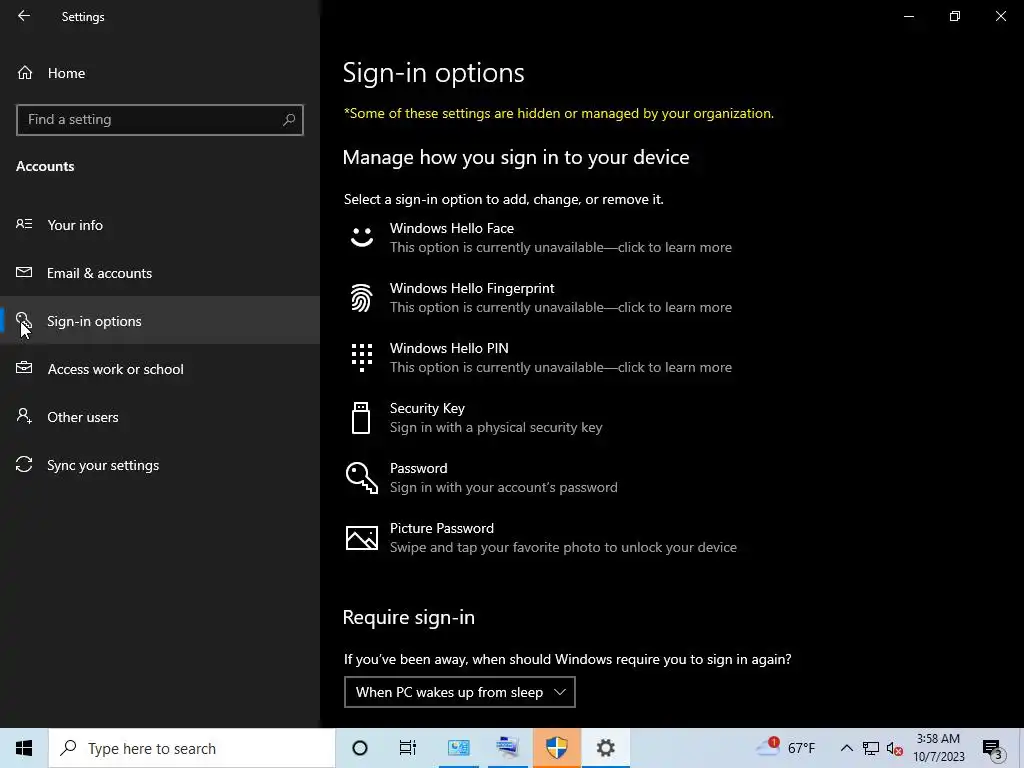The width and height of the screenshot is (1024, 768).
Task: Restore down the Settings window
Action: 955,16
